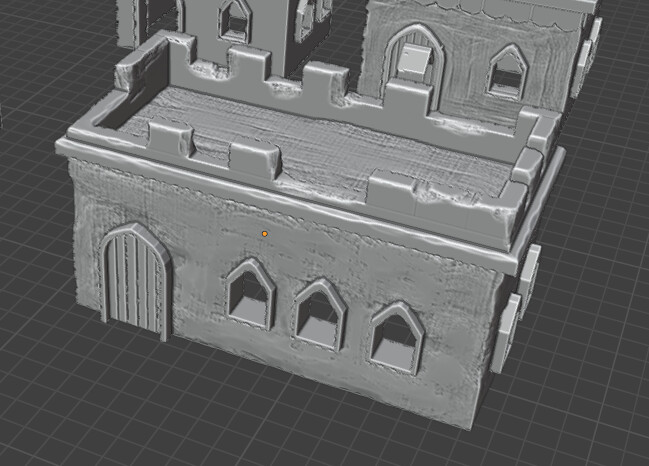The height and width of the screenshot is (466, 649).
Task: Click the center rear battlement merlon
Action: (x=321, y=82)
